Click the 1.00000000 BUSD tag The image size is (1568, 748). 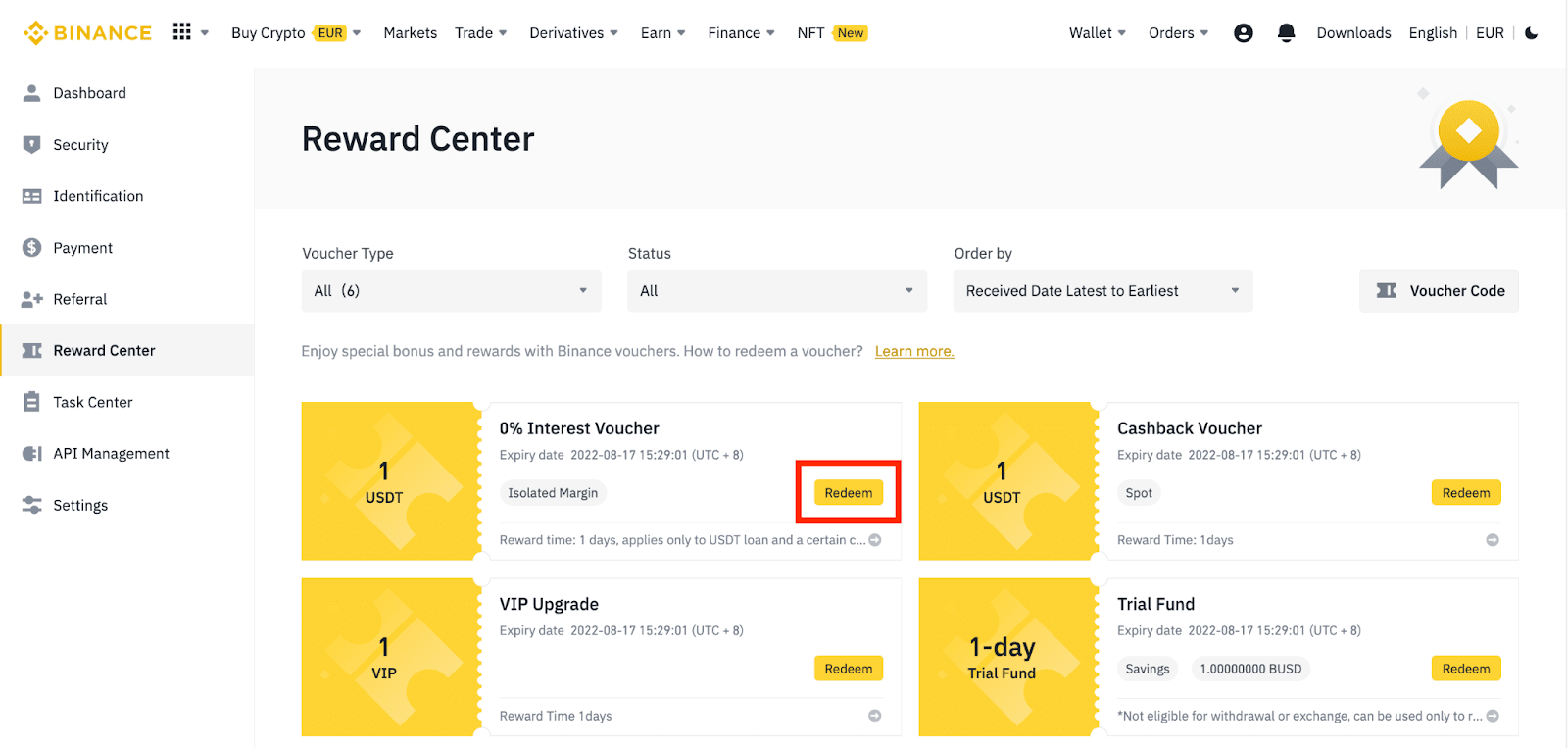pyautogui.click(x=1251, y=669)
